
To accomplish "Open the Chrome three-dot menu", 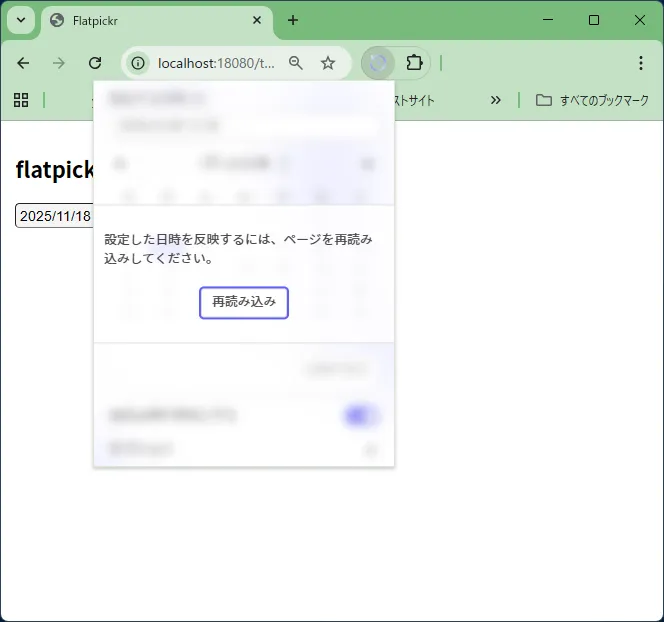I will click(641, 63).
